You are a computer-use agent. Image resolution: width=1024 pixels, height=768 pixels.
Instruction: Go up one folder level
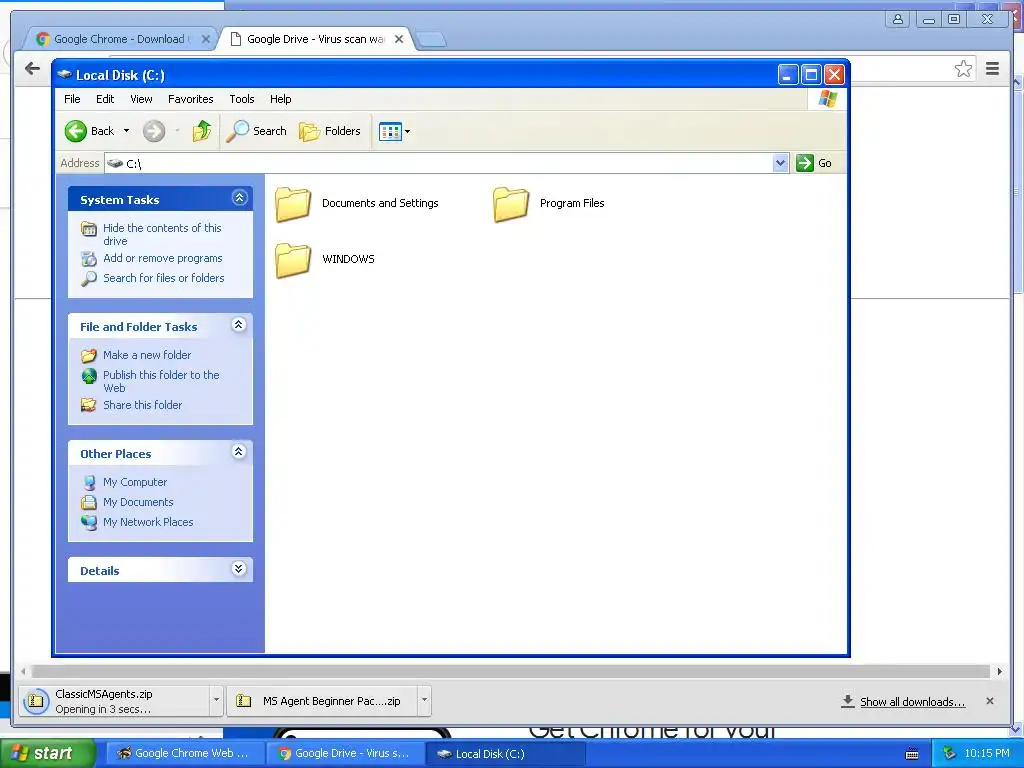click(202, 131)
